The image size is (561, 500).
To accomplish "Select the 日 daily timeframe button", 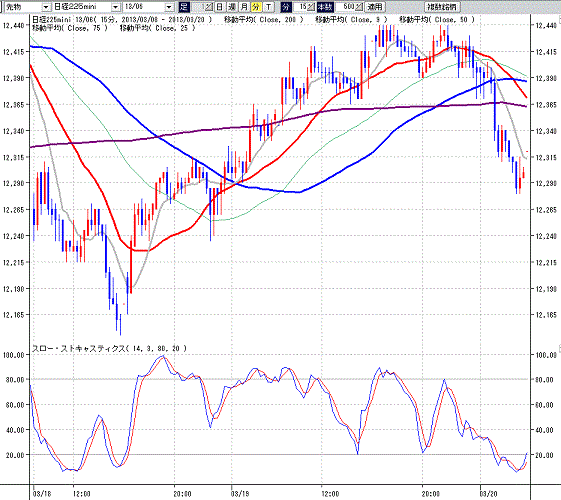I will 220,7.
